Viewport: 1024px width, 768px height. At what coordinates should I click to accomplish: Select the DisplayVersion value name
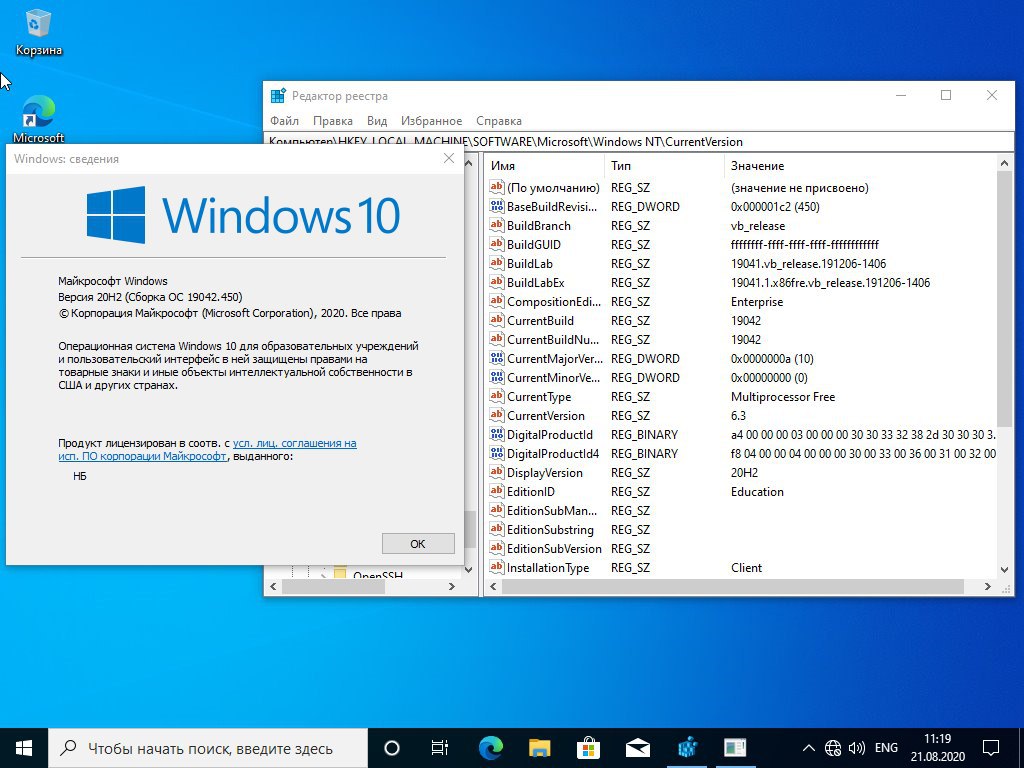coord(545,472)
